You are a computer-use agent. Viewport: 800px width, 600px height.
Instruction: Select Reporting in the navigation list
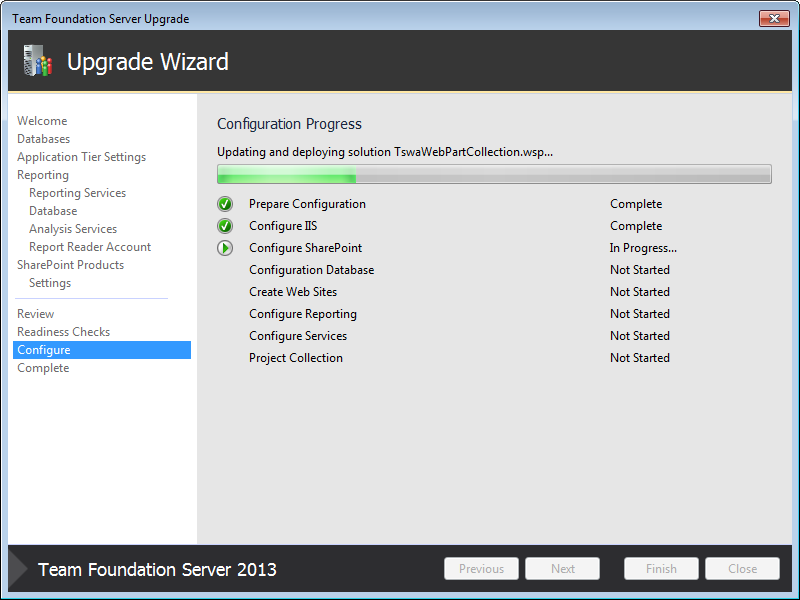(43, 175)
